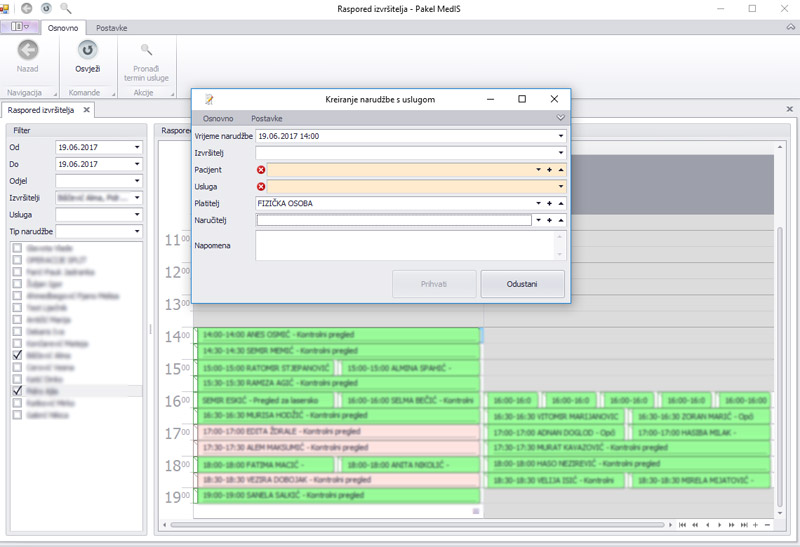Click the up arrow in Platitelj field
Viewport: 800px width, 547px height.
pyautogui.click(x=561, y=204)
